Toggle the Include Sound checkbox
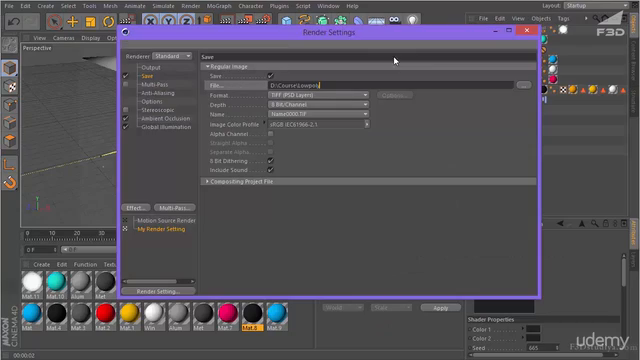This screenshot has width=640, height=360. click(x=271, y=170)
